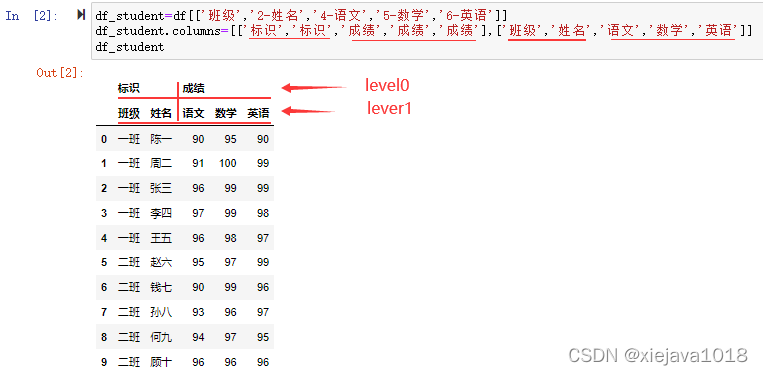Click 语文 score 91 in 周二's row
Viewport: 763px width, 375px height.
tap(198, 163)
